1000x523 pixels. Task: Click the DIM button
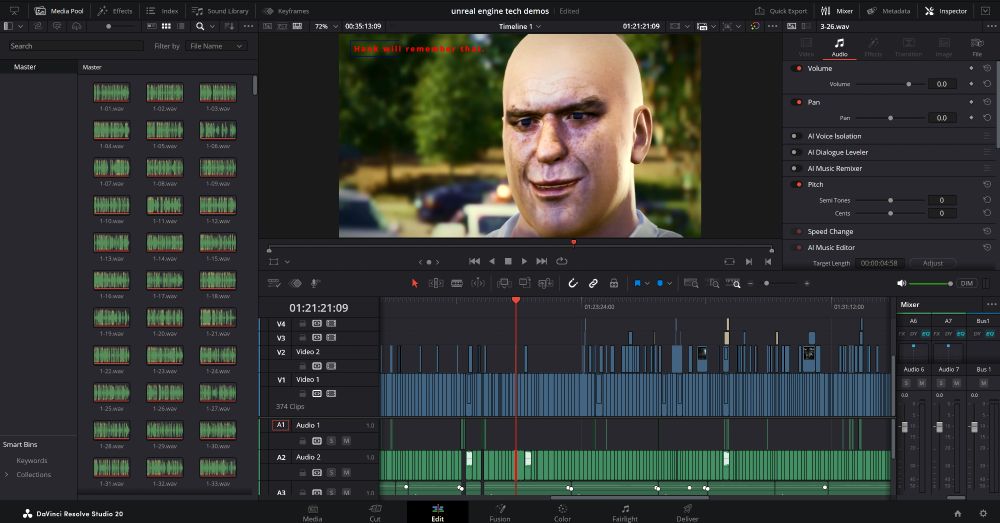click(x=967, y=283)
